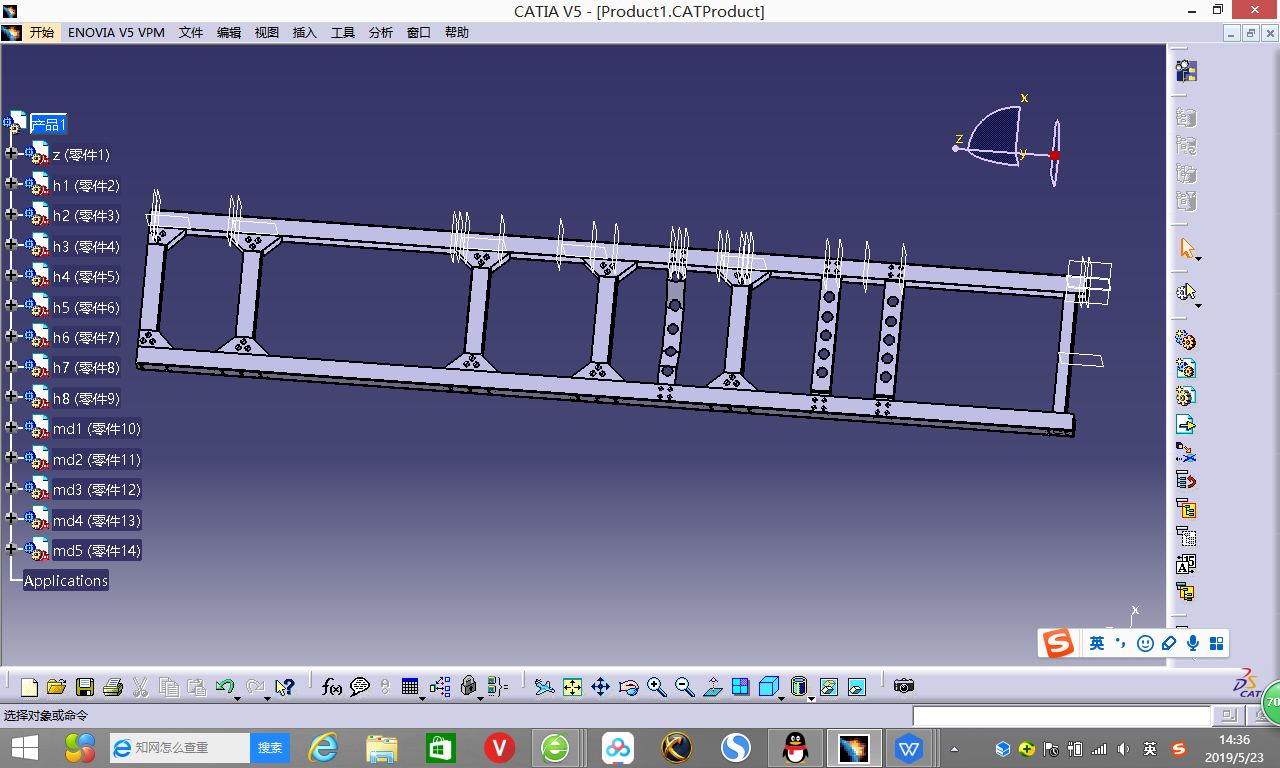Click the Save icon in bottom toolbar

(x=85, y=687)
